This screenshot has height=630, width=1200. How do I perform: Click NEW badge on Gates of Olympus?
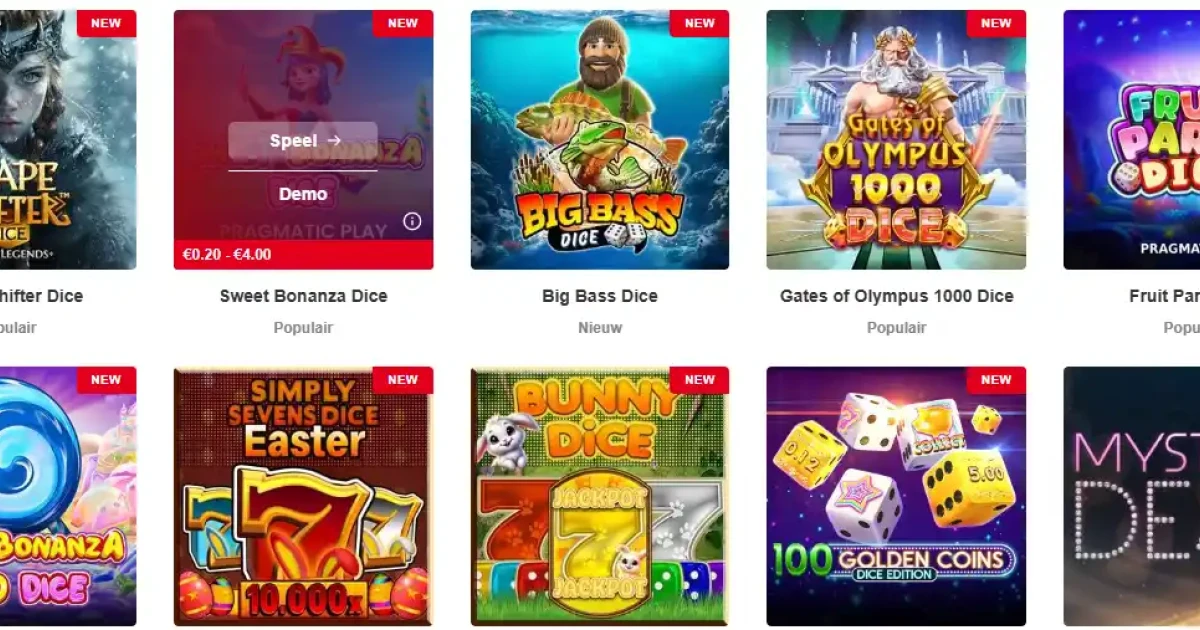(996, 24)
